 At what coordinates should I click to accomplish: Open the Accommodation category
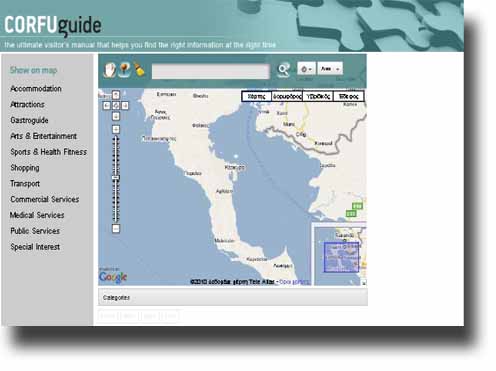click(36, 89)
